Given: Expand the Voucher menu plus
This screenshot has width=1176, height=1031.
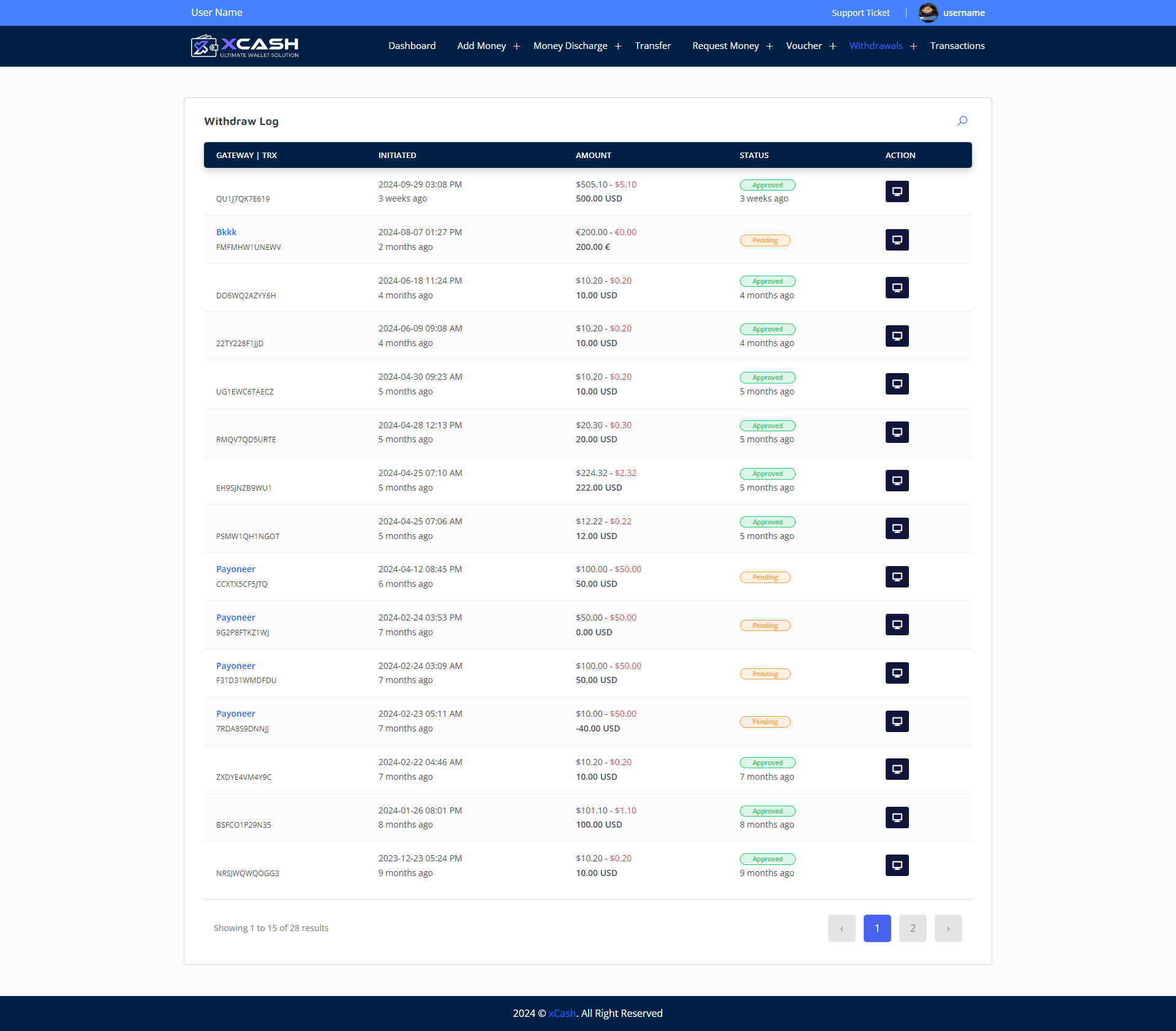Looking at the screenshot, I should click(832, 47).
